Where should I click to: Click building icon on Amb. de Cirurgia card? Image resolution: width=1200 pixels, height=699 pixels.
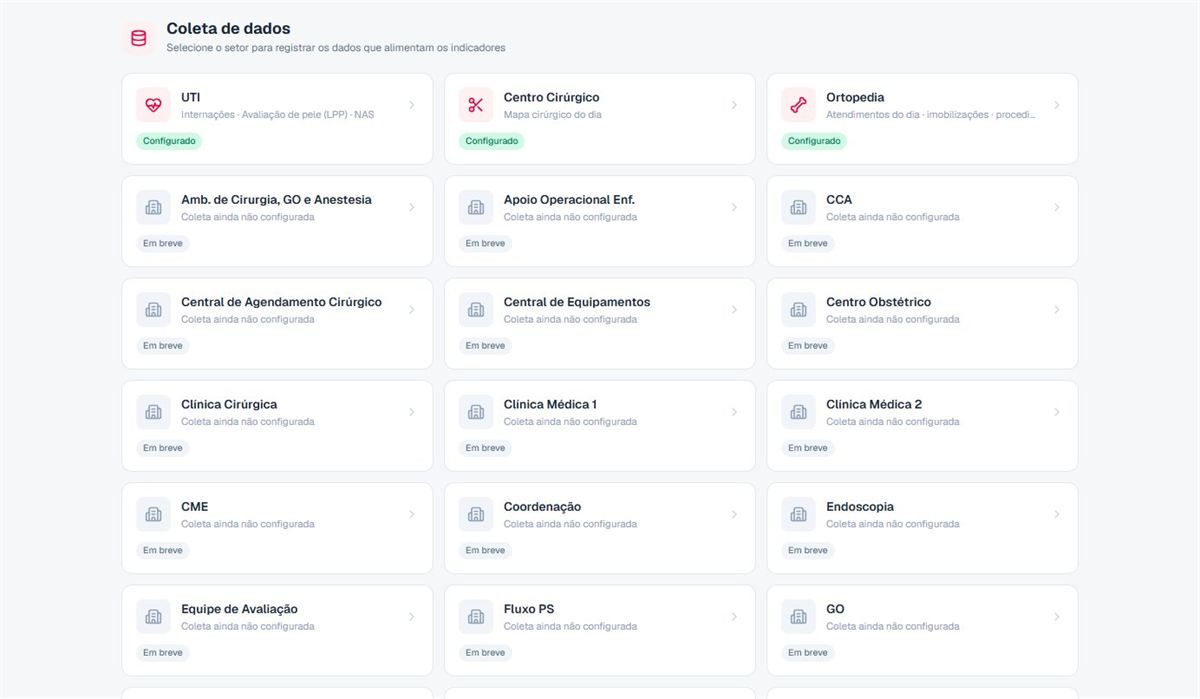point(153,207)
